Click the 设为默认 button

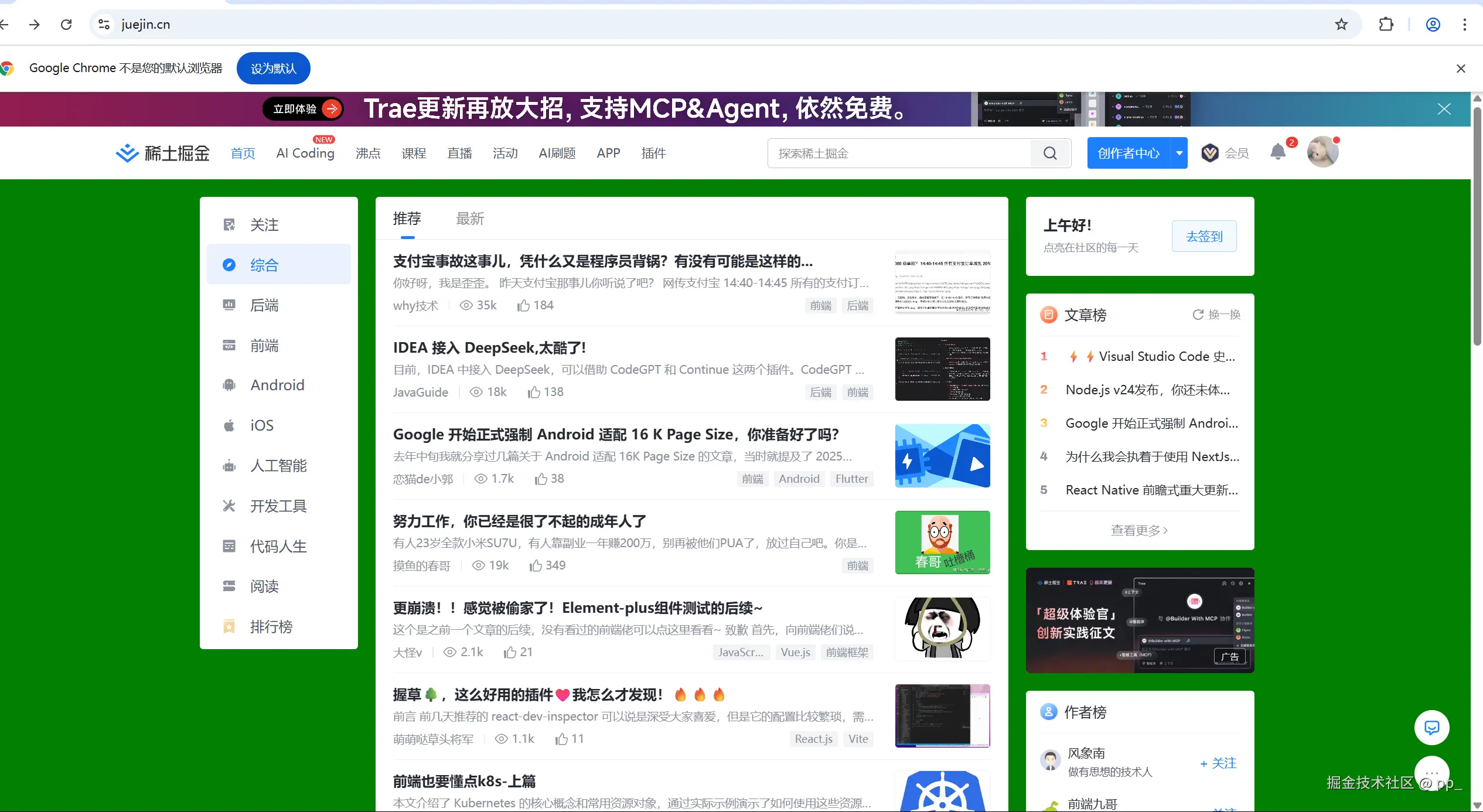coord(273,69)
